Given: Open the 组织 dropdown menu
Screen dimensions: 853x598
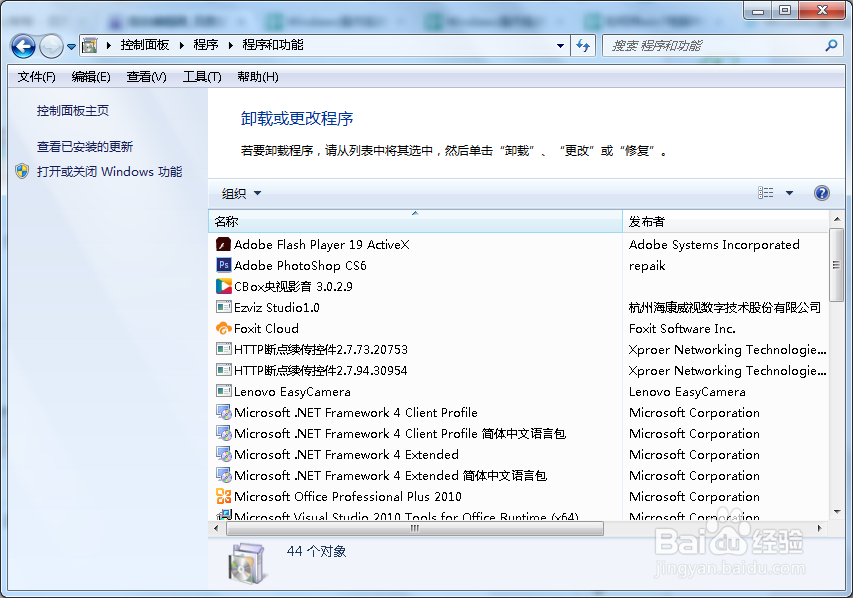Looking at the screenshot, I should pos(242,193).
